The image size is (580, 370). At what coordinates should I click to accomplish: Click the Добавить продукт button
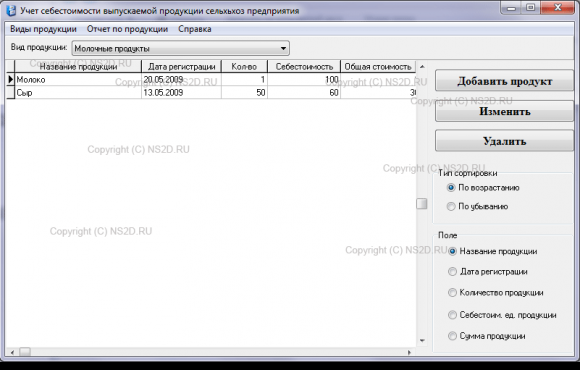click(505, 81)
